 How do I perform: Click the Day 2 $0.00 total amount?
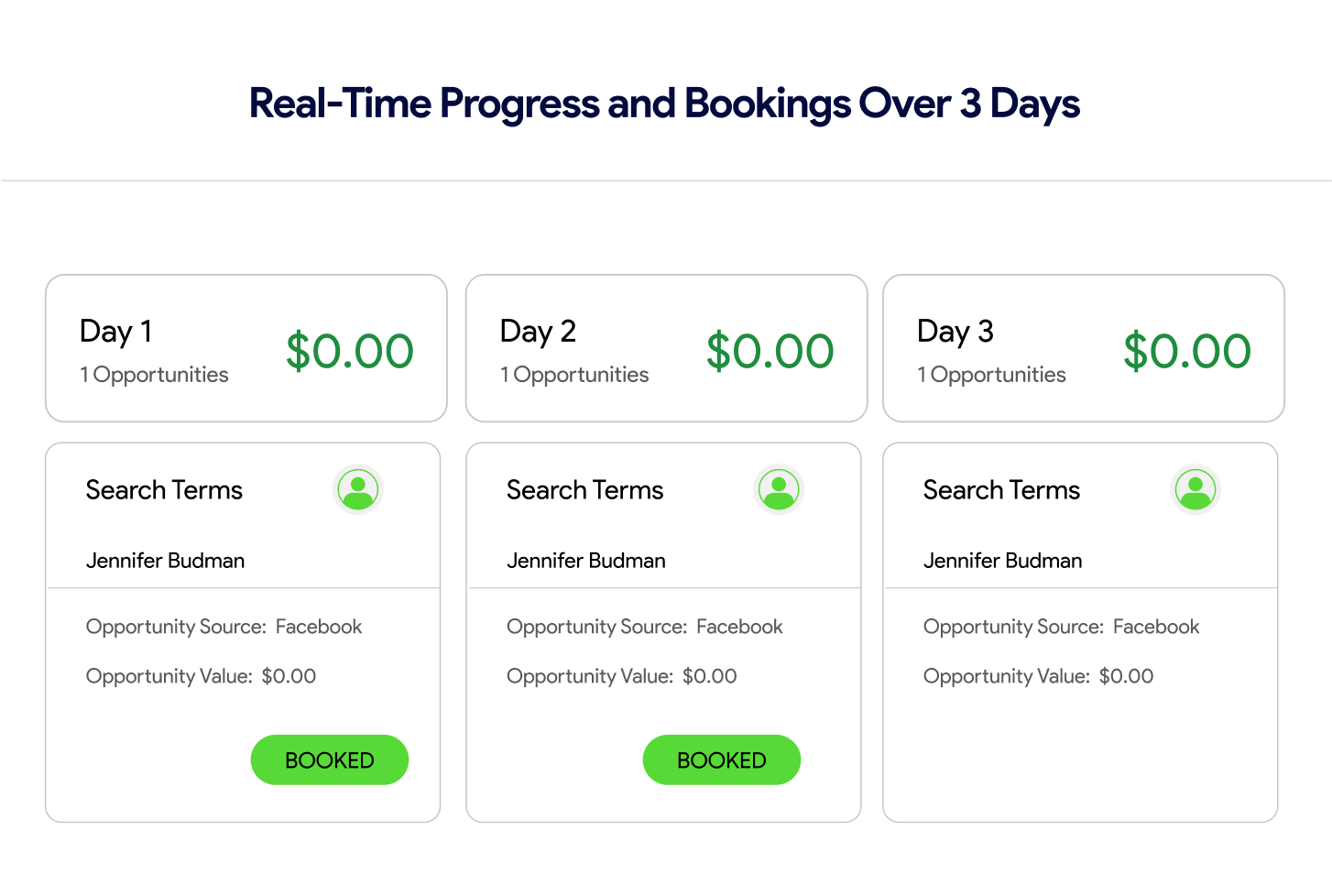point(770,351)
